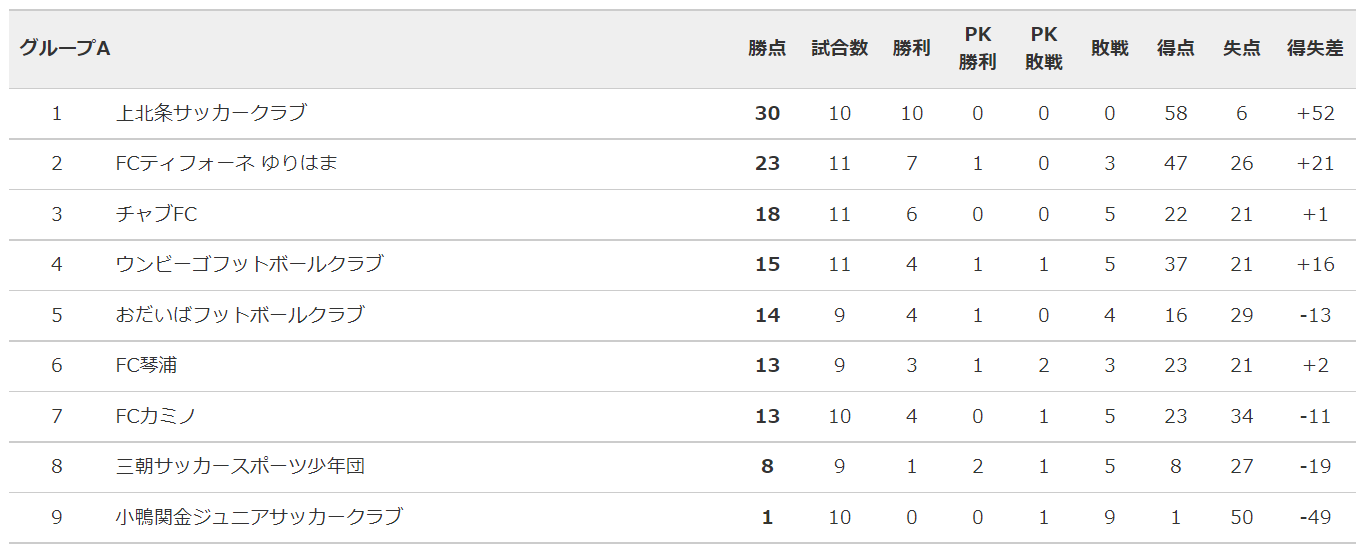Select the 勝点 column header
Viewport: 1362px width, 550px height.
pyautogui.click(x=767, y=48)
